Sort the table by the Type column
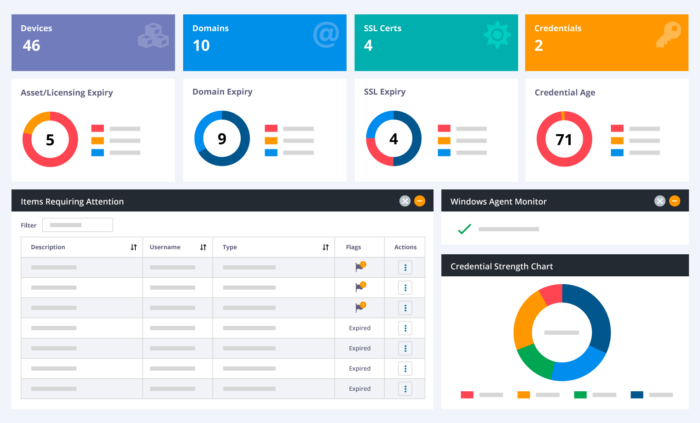 [325, 247]
